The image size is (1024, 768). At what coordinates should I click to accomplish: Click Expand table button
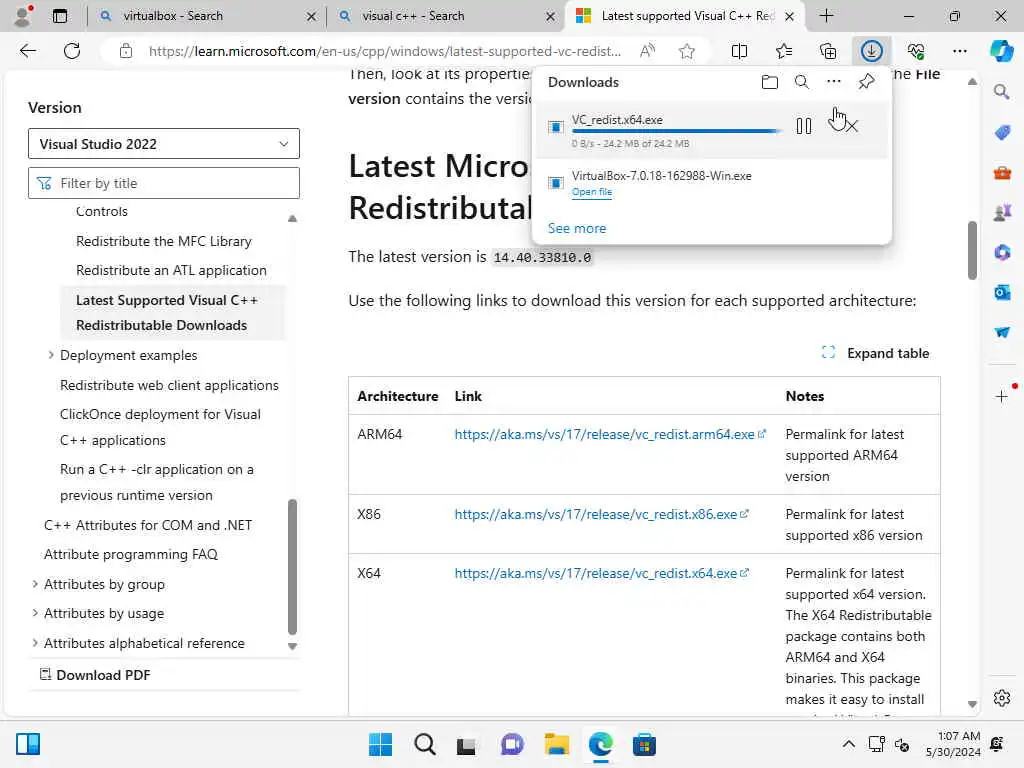tap(875, 353)
